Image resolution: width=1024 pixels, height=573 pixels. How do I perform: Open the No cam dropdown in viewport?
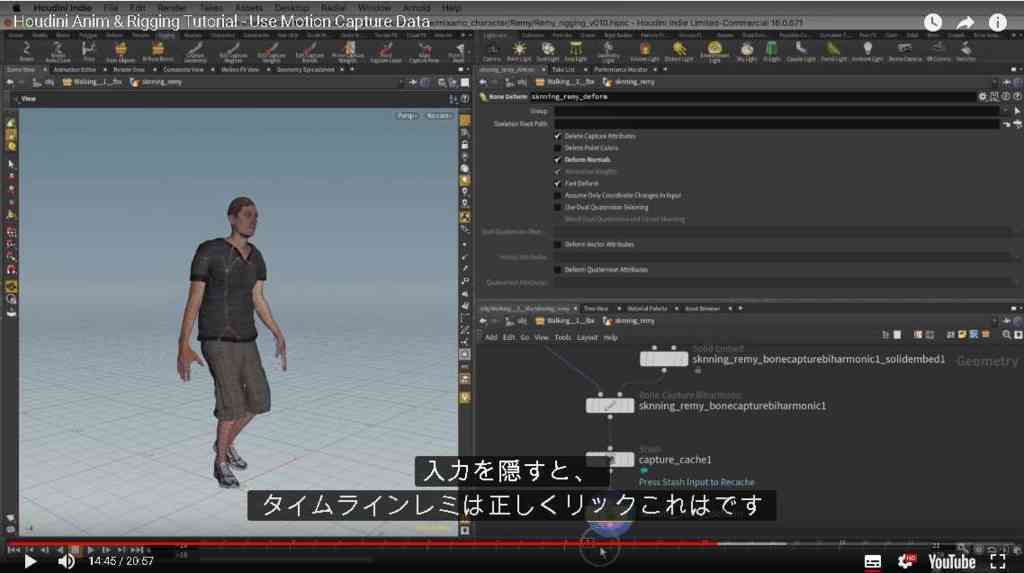pyautogui.click(x=439, y=116)
